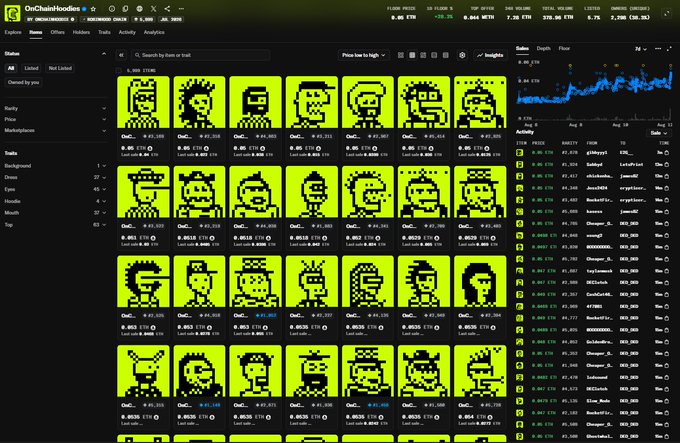Switch to the Activity tab

[127, 32]
